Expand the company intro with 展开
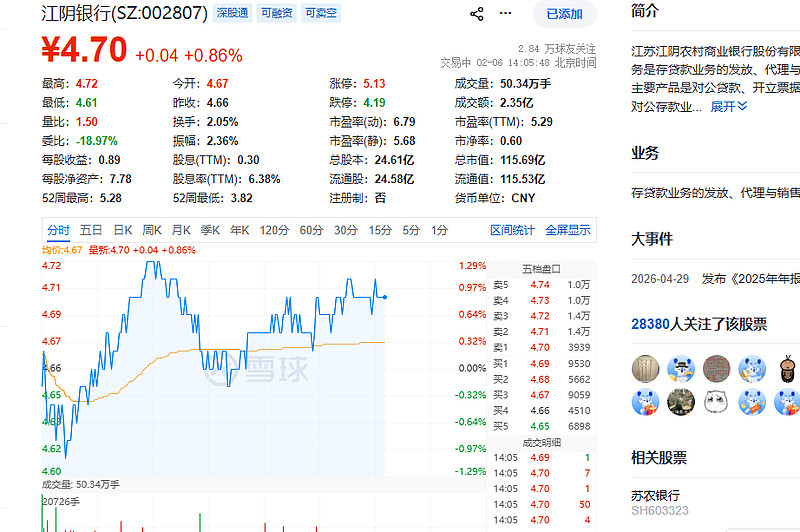Viewport: 800px width, 532px height. click(729, 107)
